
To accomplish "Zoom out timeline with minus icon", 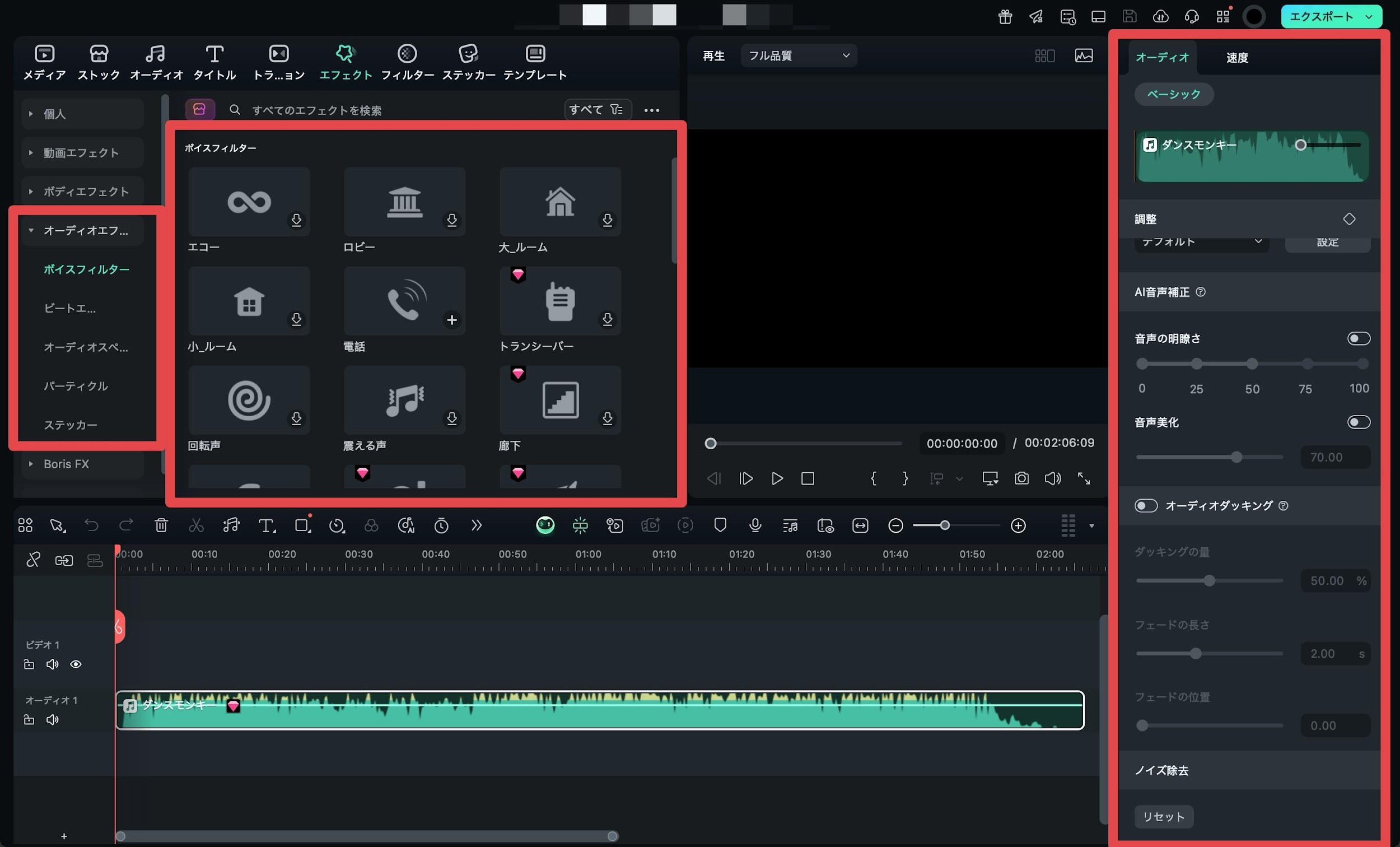I will 895,526.
